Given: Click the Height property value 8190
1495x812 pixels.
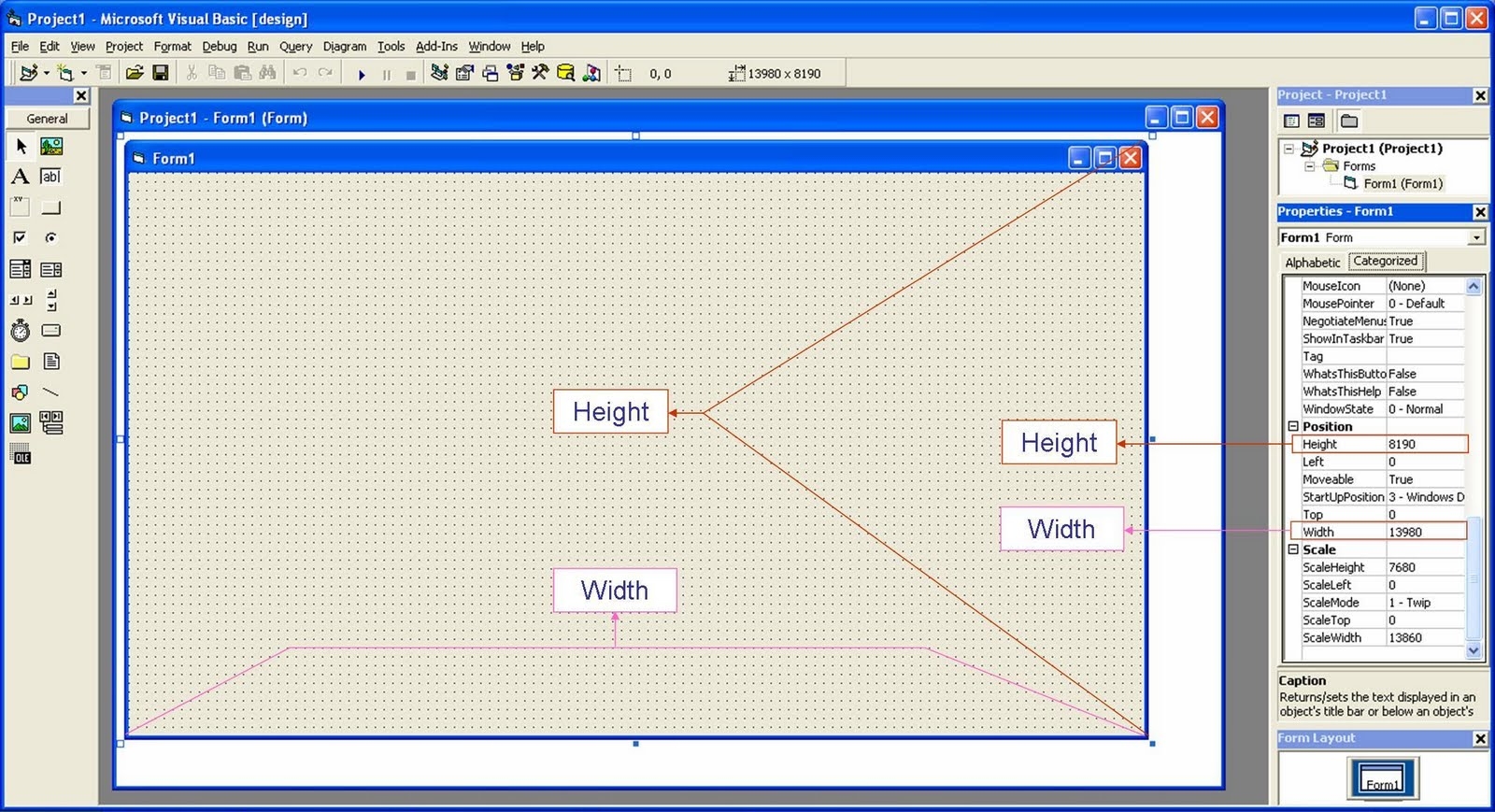Looking at the screenshot, I should (x=1424, y=445).
